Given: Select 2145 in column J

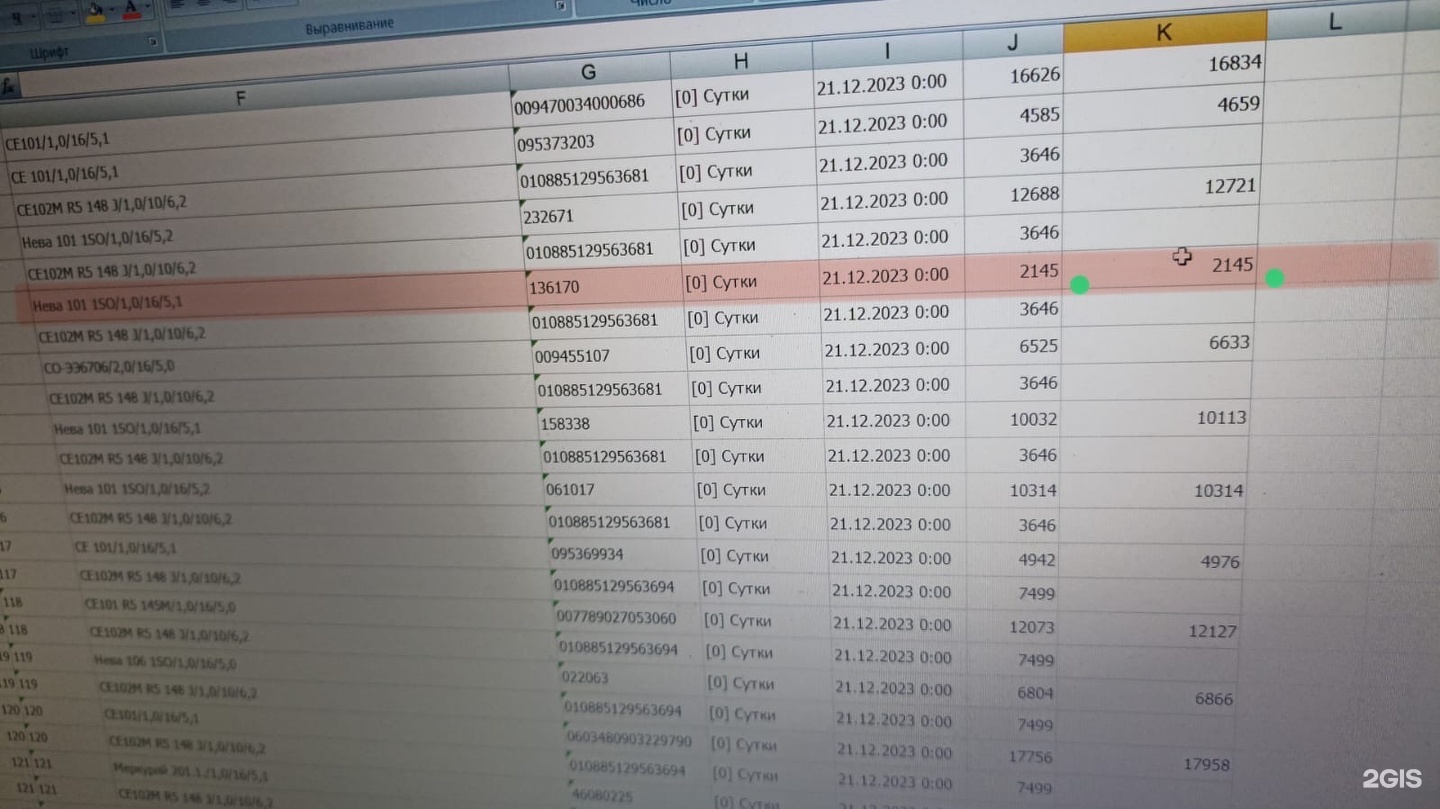Looking at the screenshot, I should pyautogui.click(x=1014, y=271).
